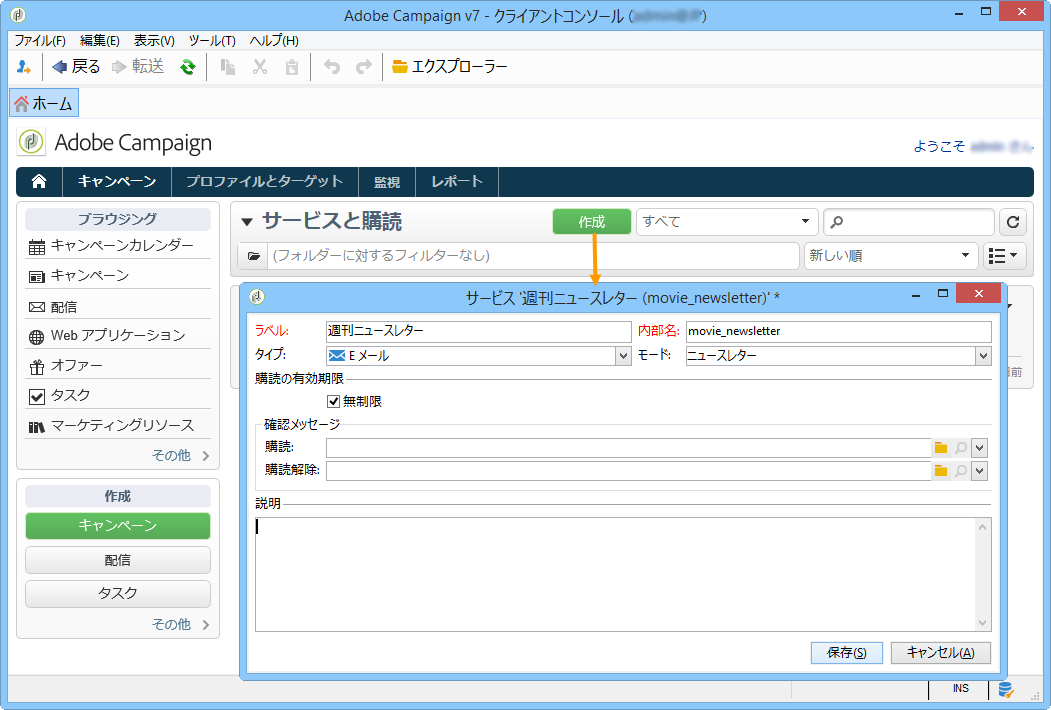Open キャンペーンカレンダー in browsing list
This screenshot has height=710, width=1051.
[x=118, y=246]
